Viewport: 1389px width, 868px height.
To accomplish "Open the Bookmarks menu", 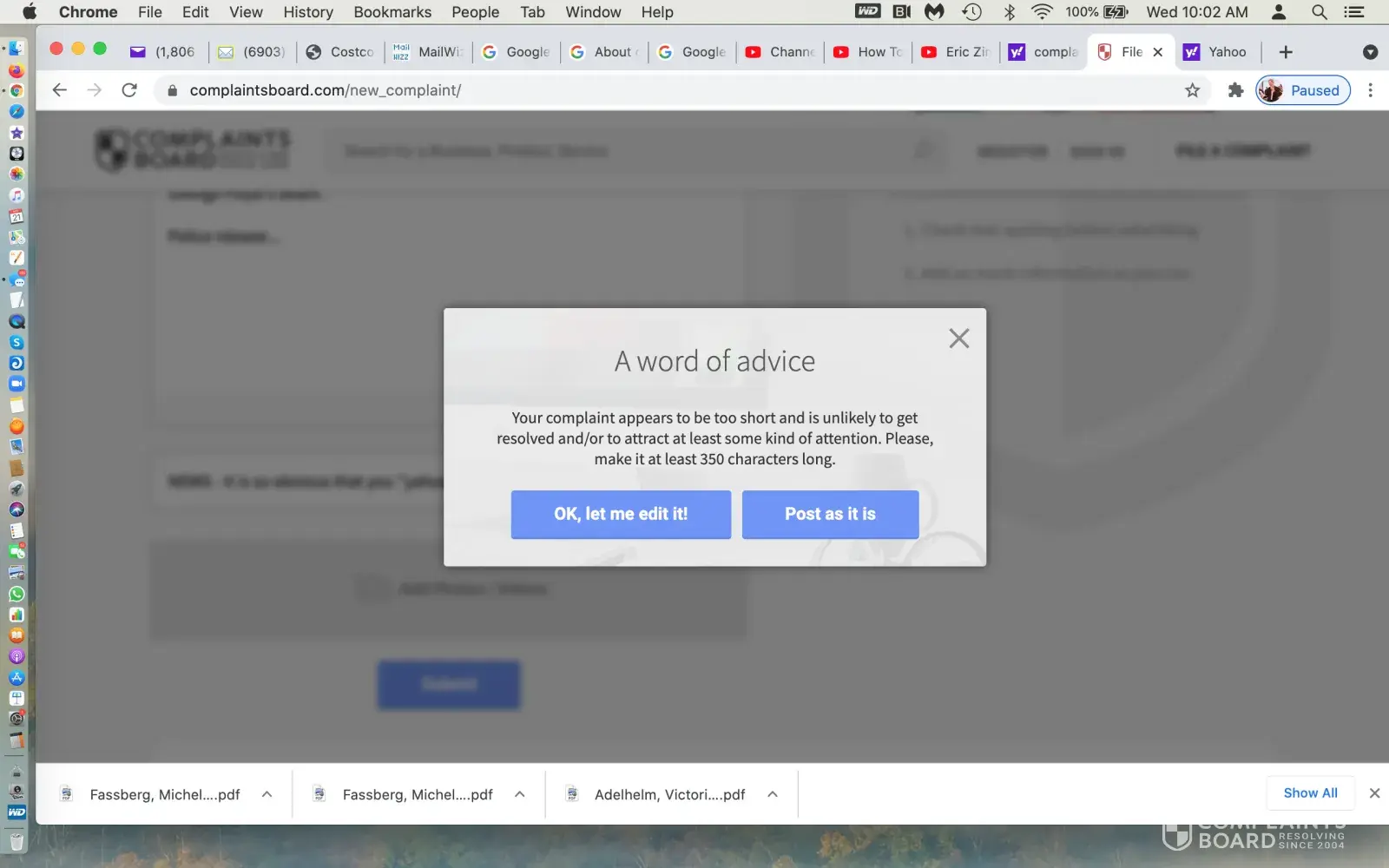I will [392, 12].
